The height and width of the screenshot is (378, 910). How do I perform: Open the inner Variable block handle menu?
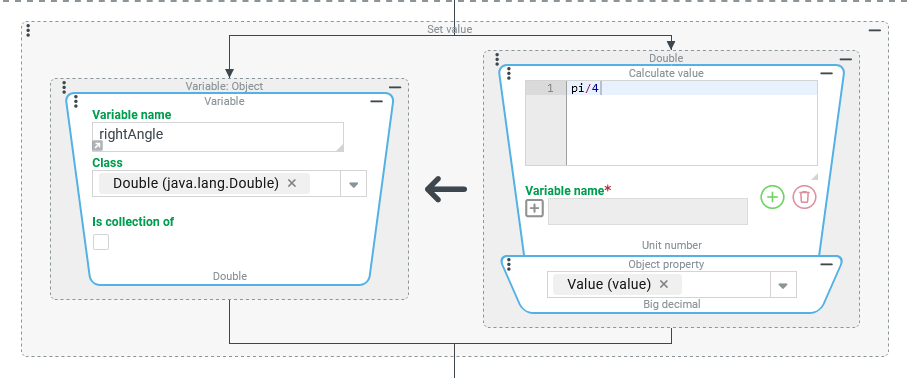[75, 102]
